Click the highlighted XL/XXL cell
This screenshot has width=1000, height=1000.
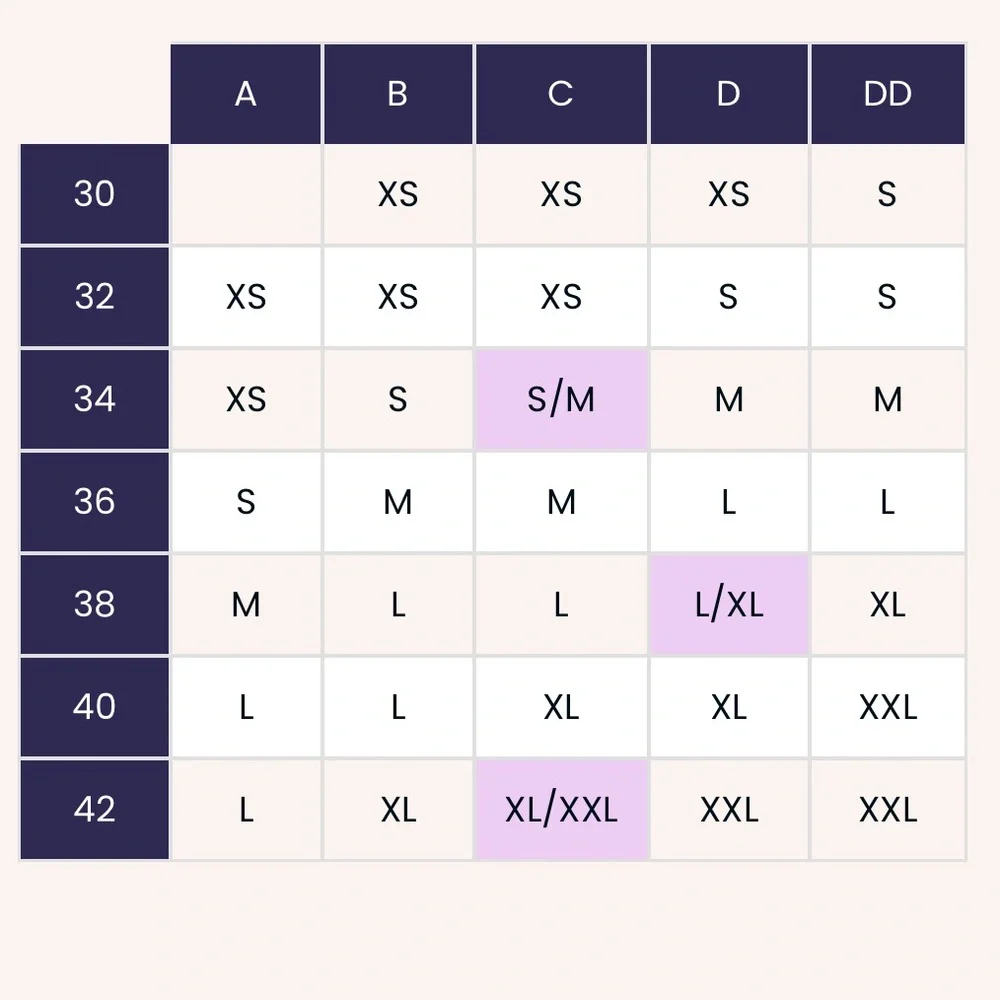click(561, 809)
